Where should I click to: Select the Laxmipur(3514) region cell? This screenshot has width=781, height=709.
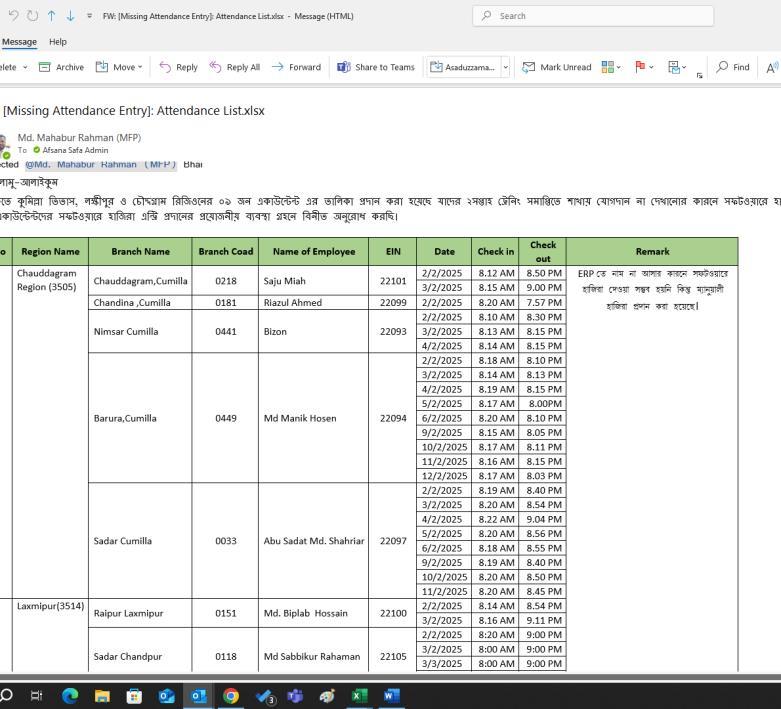[x=50, y=635]
